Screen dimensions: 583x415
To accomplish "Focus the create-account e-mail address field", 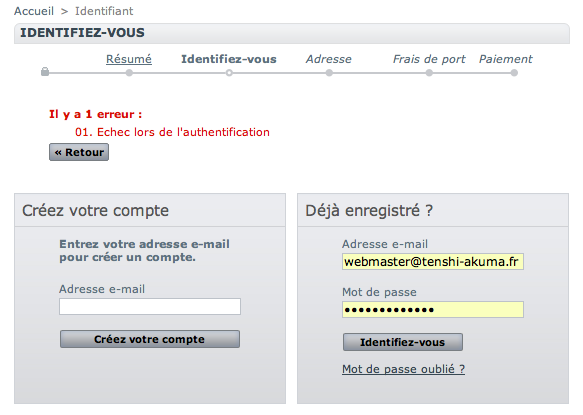I will tap(150, 306).
